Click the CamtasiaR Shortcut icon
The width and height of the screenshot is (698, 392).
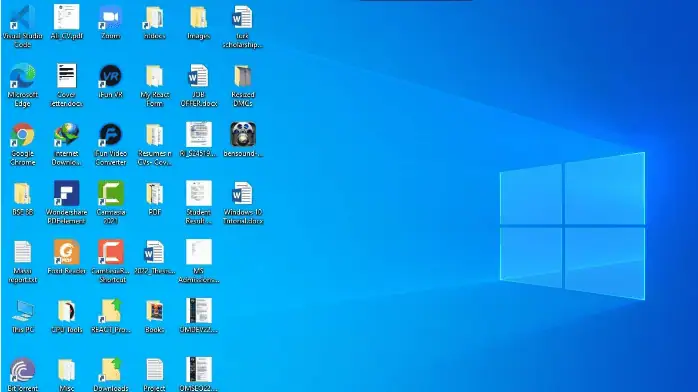tap(110, 252)
